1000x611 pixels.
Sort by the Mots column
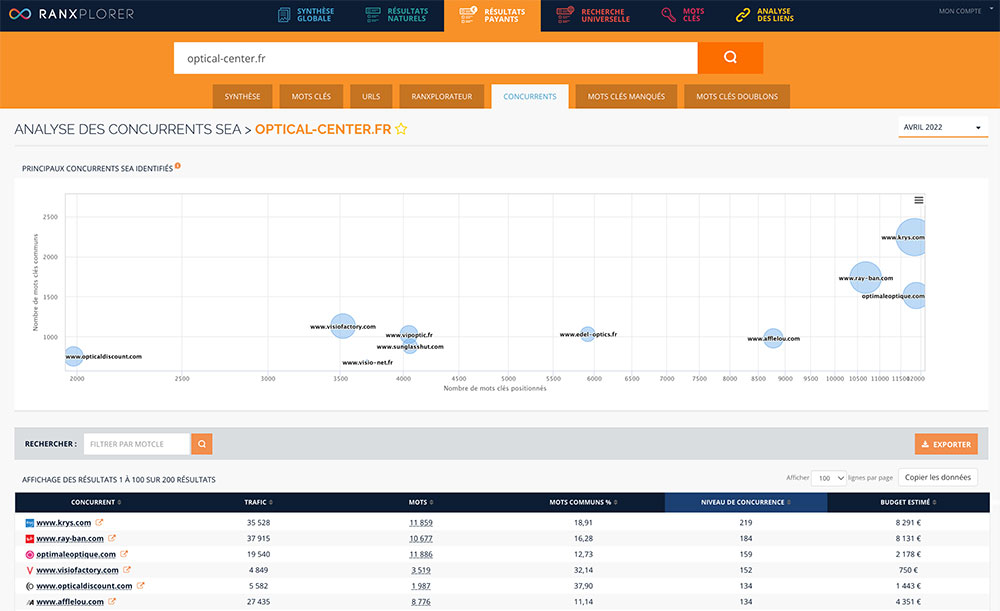pyautogui.click(x=421, y=503)
